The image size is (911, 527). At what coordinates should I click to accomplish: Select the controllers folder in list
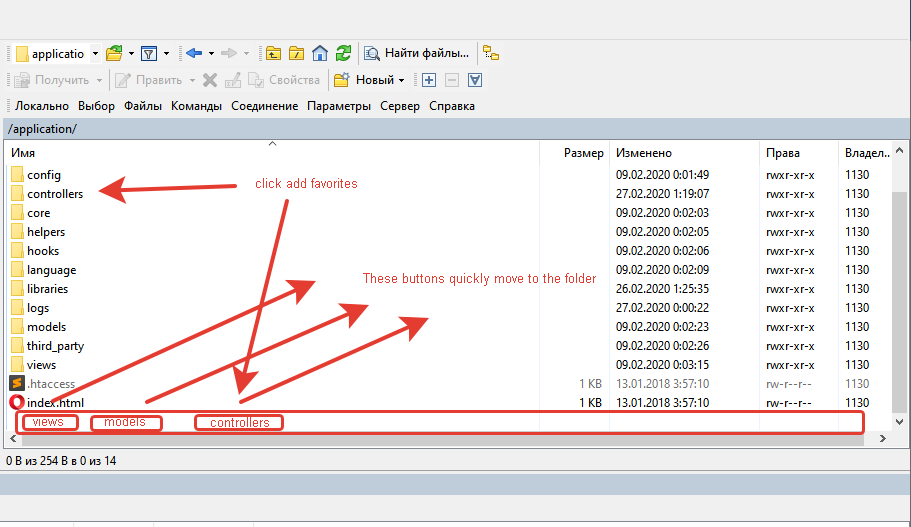55,194
